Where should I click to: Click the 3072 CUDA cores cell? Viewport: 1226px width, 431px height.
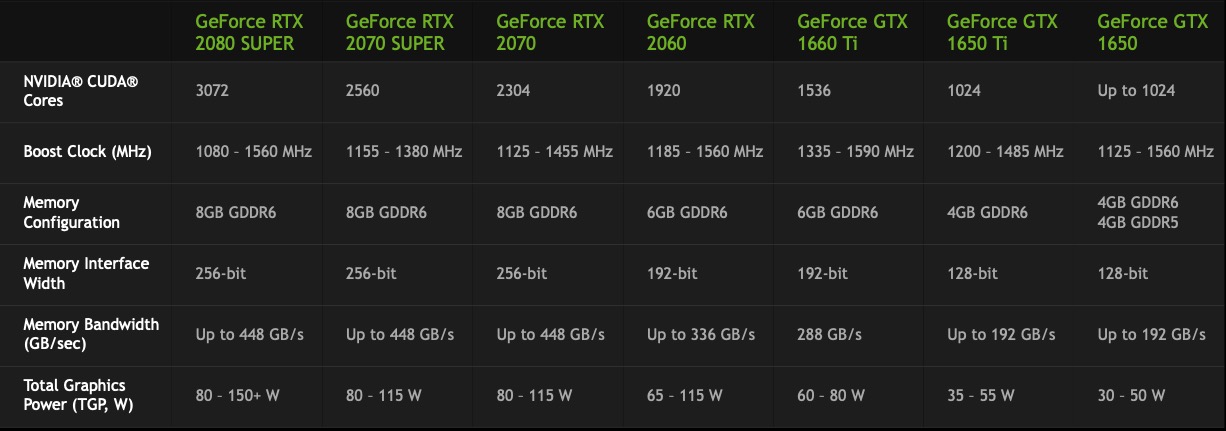213,91
